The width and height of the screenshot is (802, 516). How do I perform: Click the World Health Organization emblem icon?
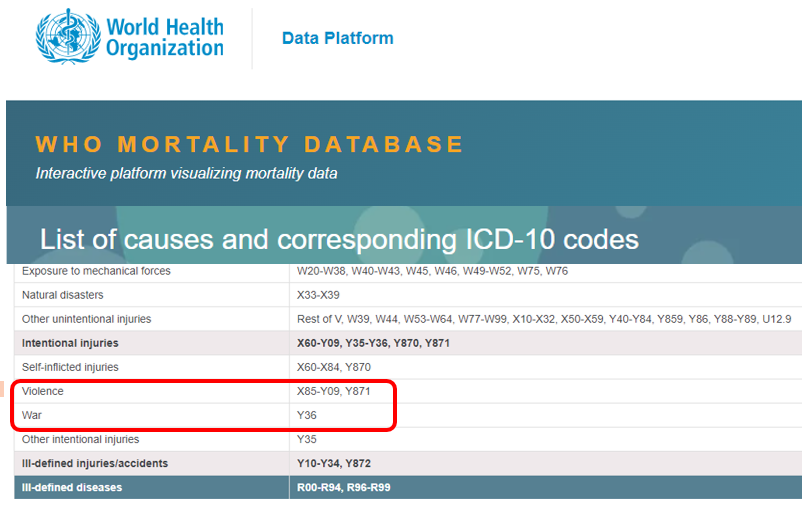[66, 36]
